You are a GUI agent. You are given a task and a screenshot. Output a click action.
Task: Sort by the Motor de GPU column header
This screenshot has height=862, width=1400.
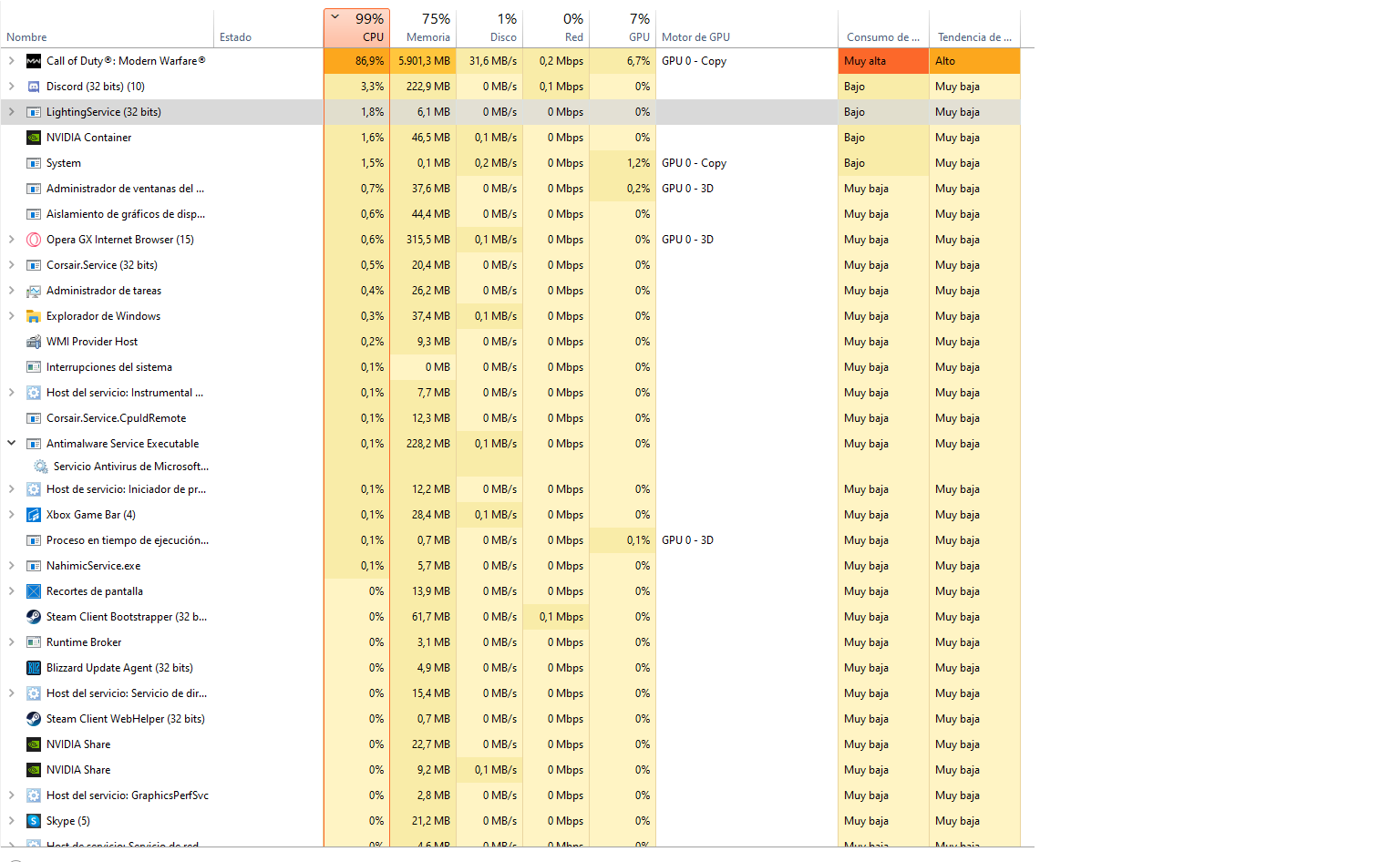tap(746, 28)
